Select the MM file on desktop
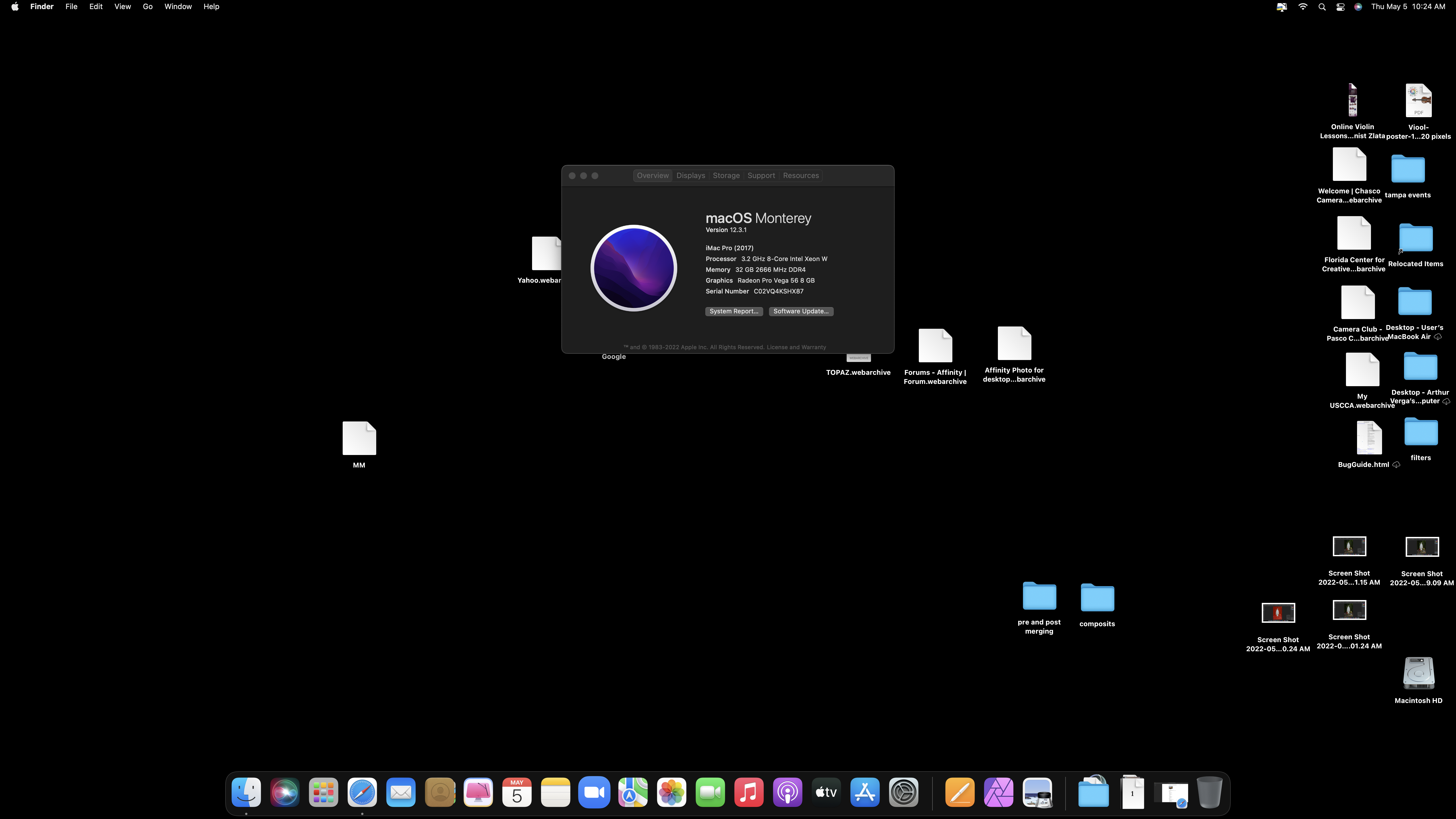 [x=359, y=438]
